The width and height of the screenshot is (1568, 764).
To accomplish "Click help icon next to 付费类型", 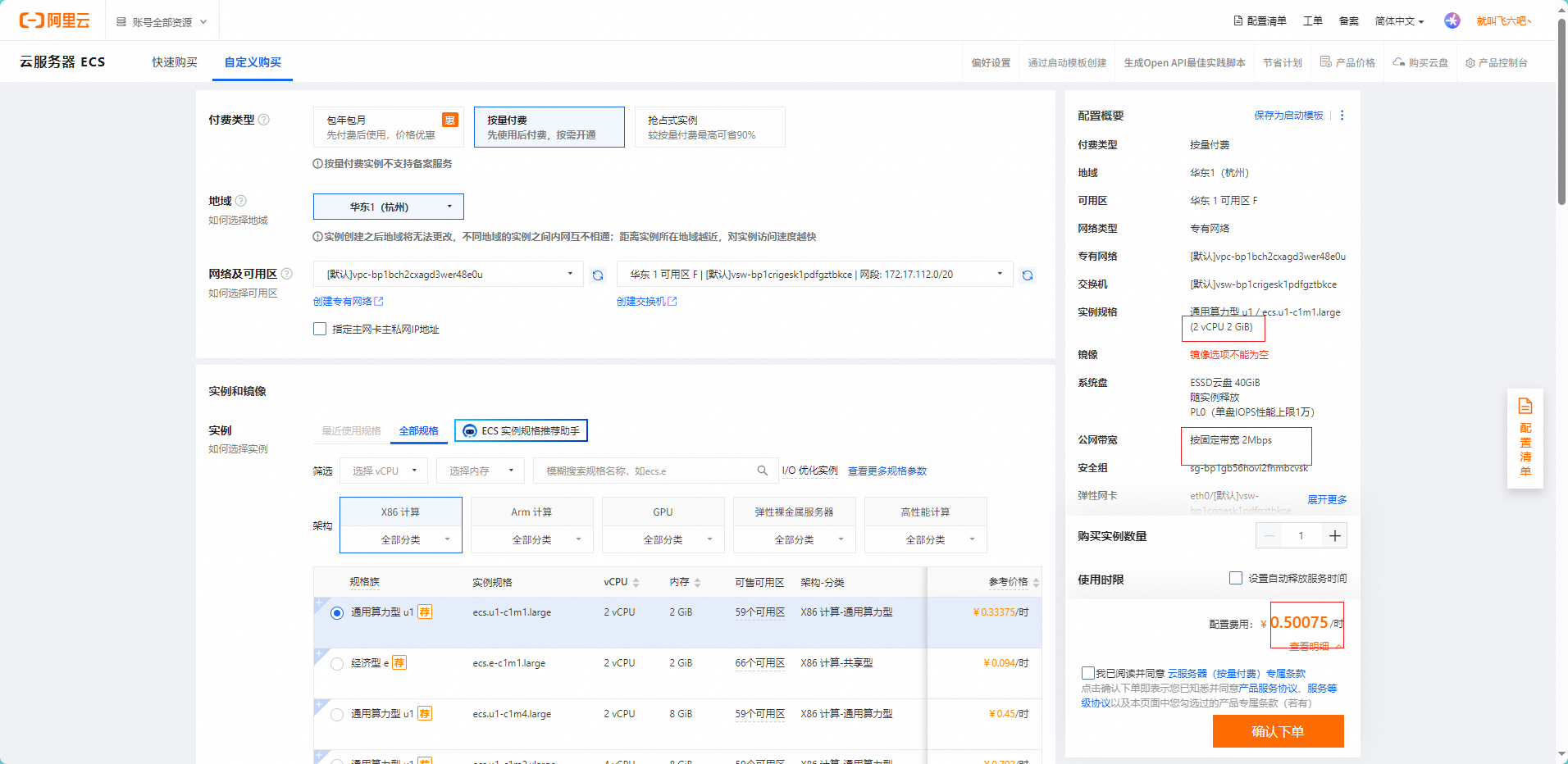I will pos(264,120).
